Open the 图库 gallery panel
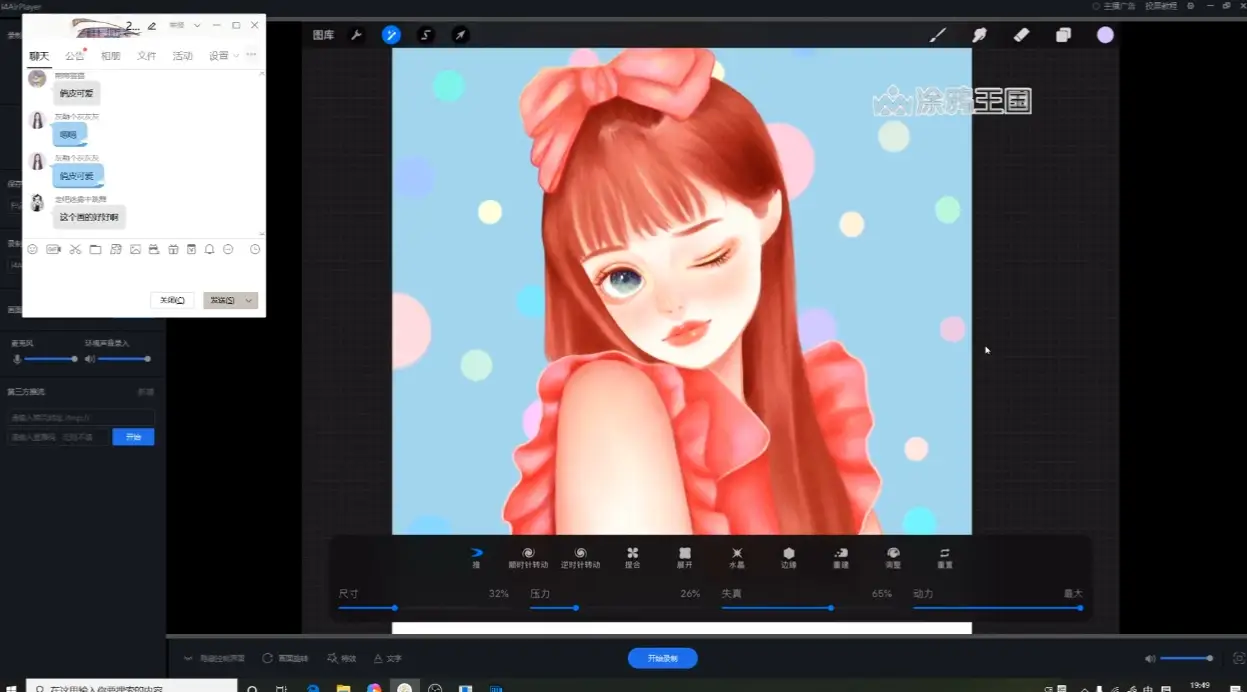The image size is (1247, 692). click(322, 34)
